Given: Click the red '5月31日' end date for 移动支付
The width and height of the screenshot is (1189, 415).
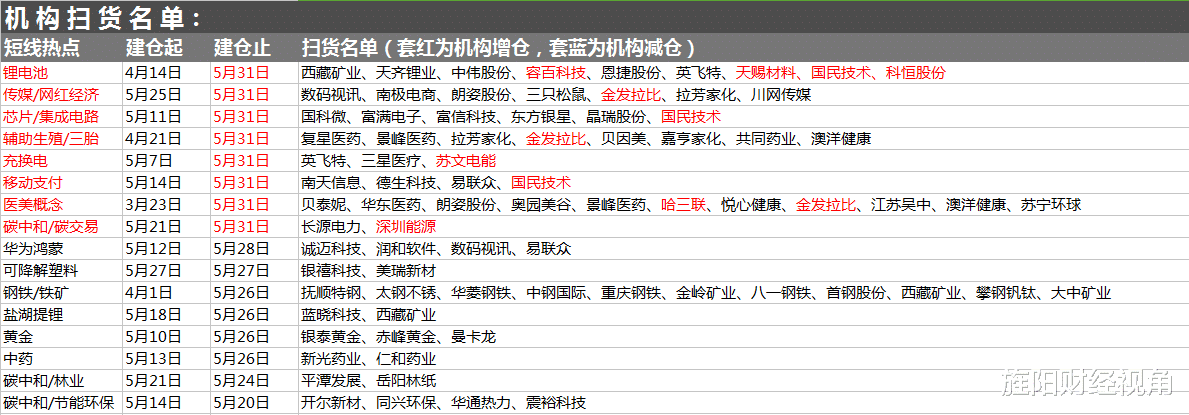Looking at the screenshot, I should point(242,184).
